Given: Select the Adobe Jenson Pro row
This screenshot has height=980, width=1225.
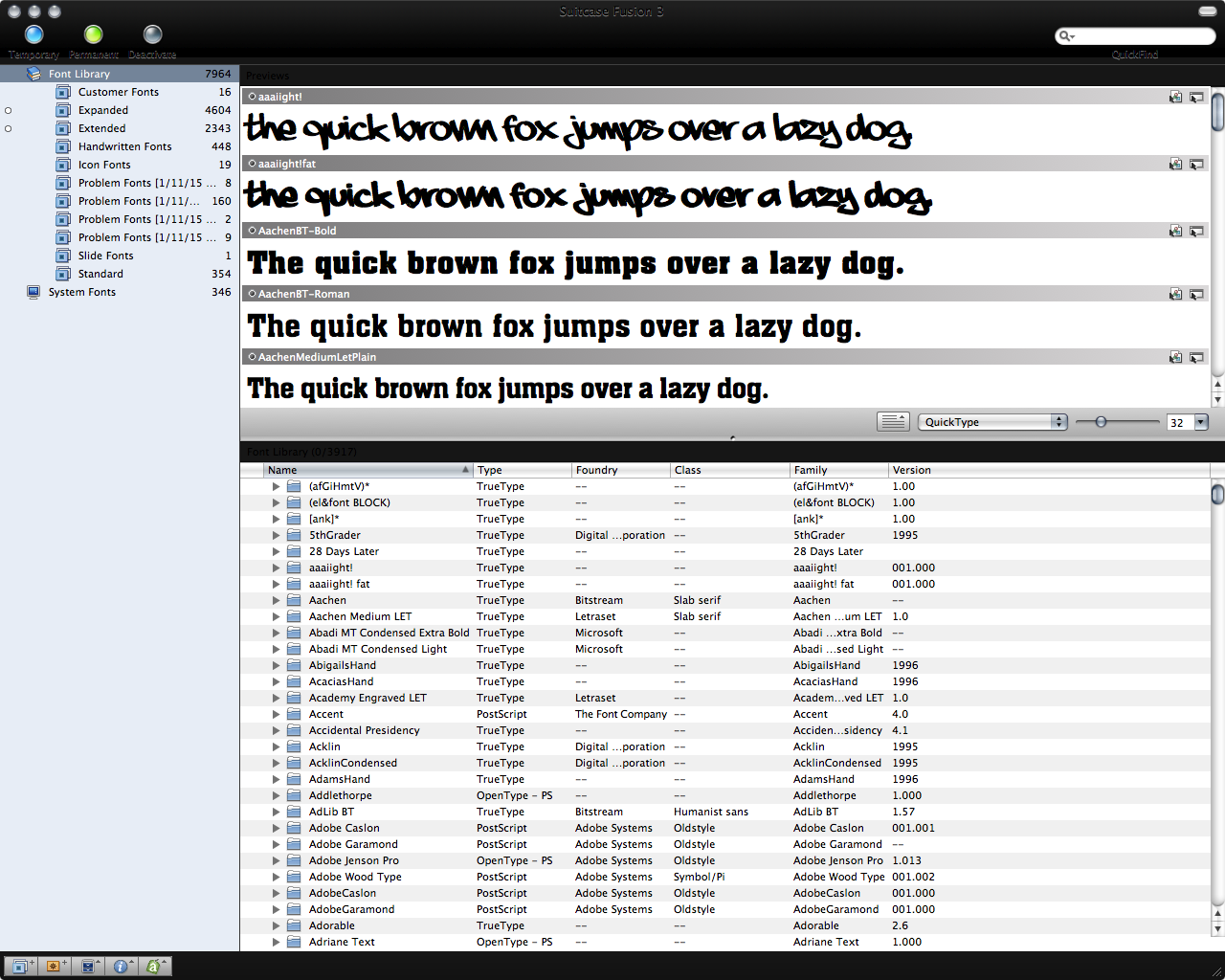Looking at the screenshot, I should click(x=724, y=860).
